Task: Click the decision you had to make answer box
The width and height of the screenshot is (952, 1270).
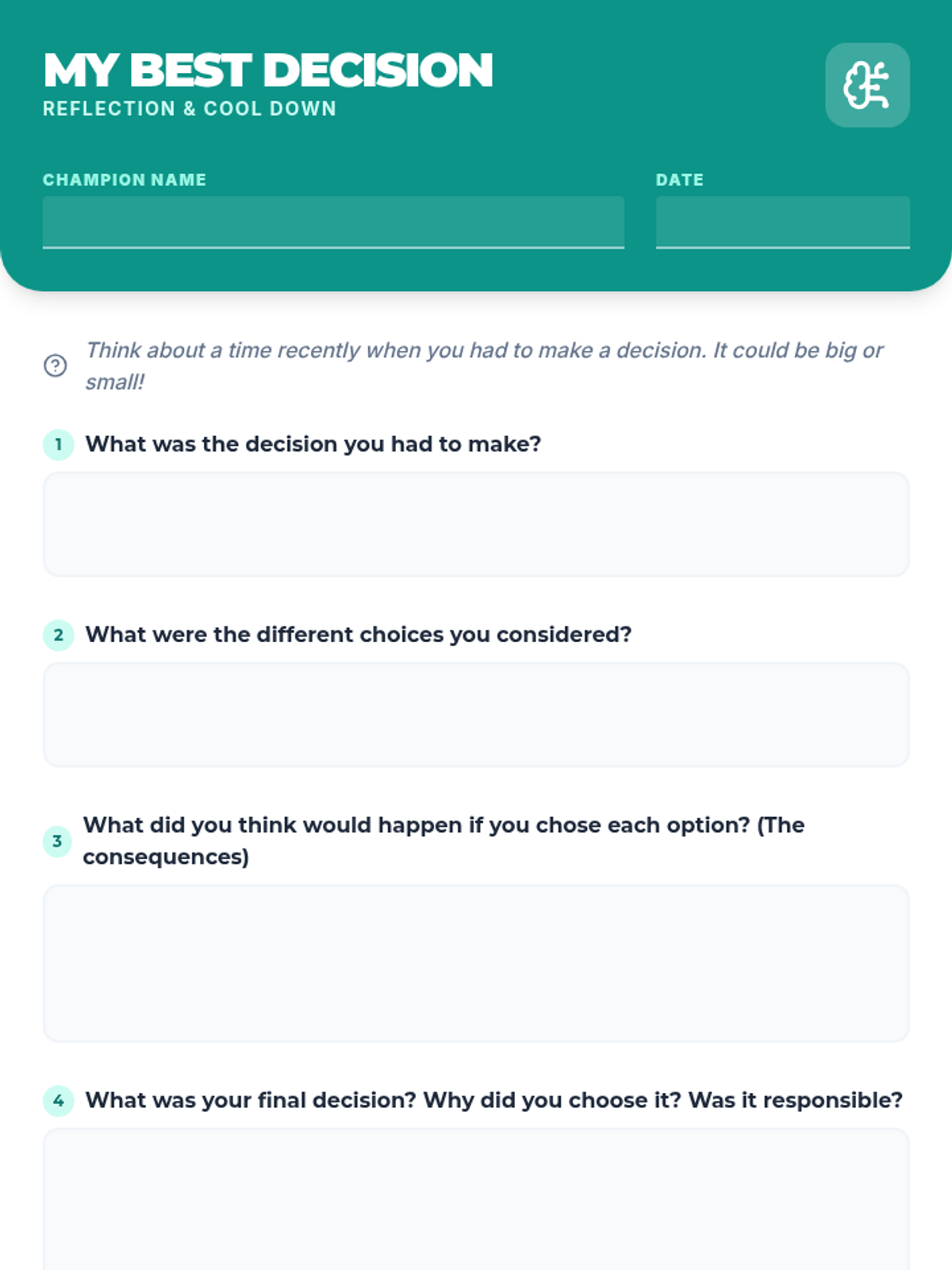Action: [x=476, y=524]
